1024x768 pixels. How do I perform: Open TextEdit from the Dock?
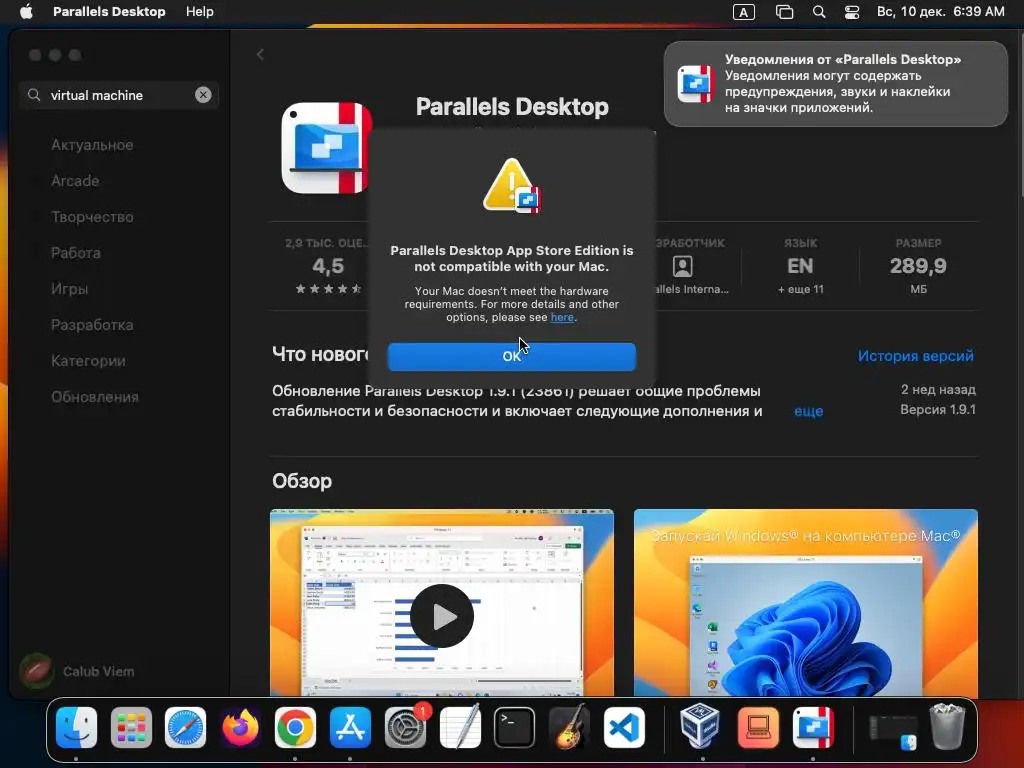tap(460, 728)
